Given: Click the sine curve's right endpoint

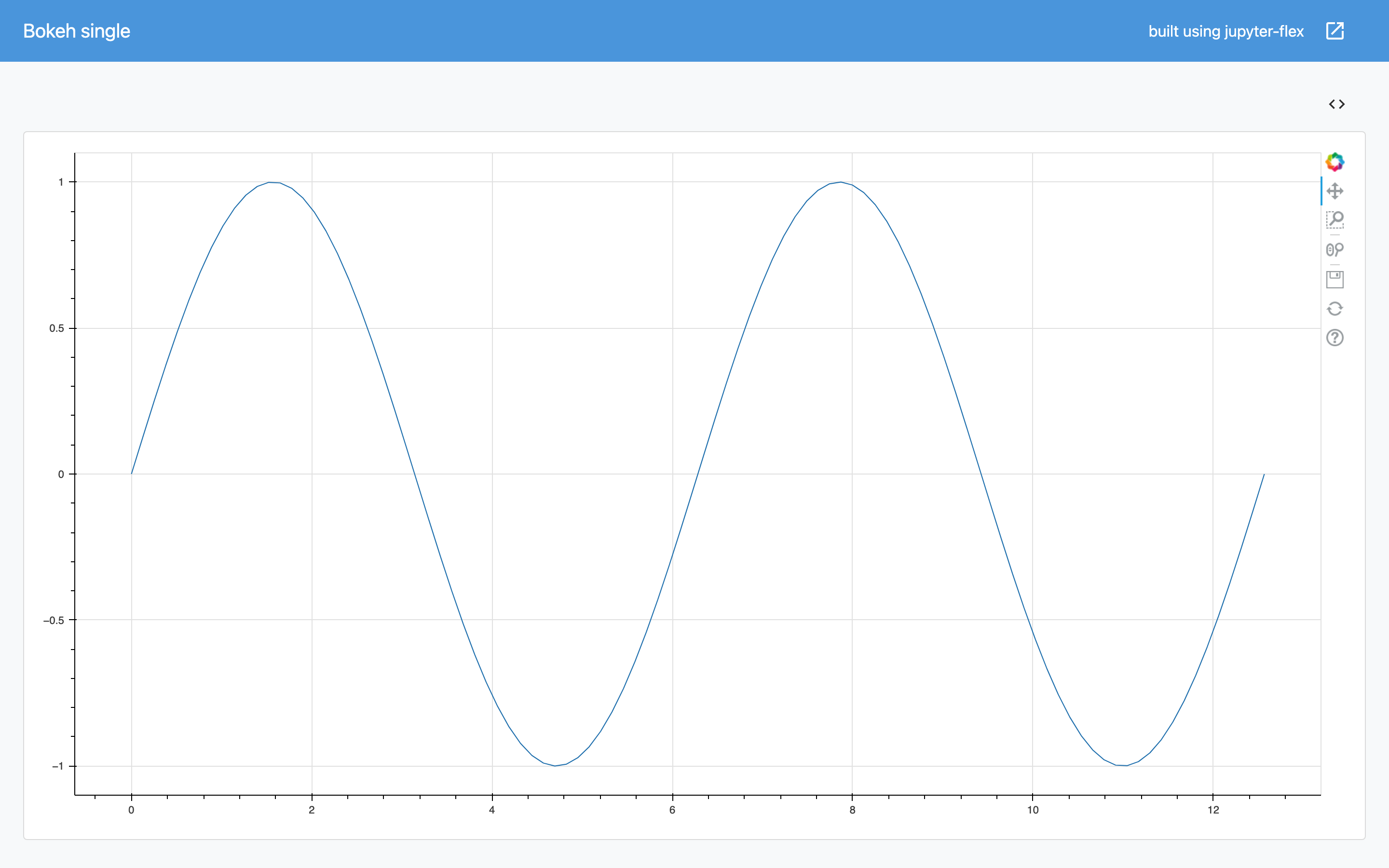Looking at the screenshot, I should [1264, 475].
